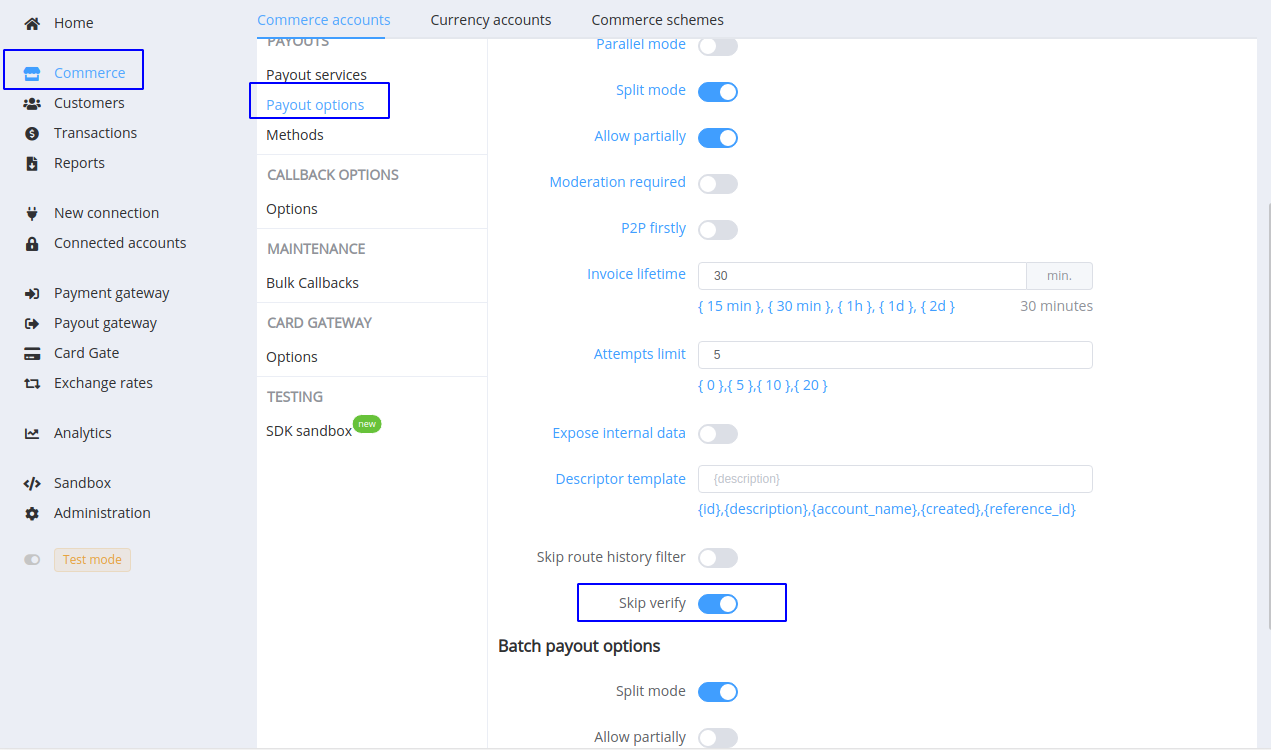Screen dimensions: 1271x750
Task: Turn off the Skip verify switch
Action: point(718,604)
